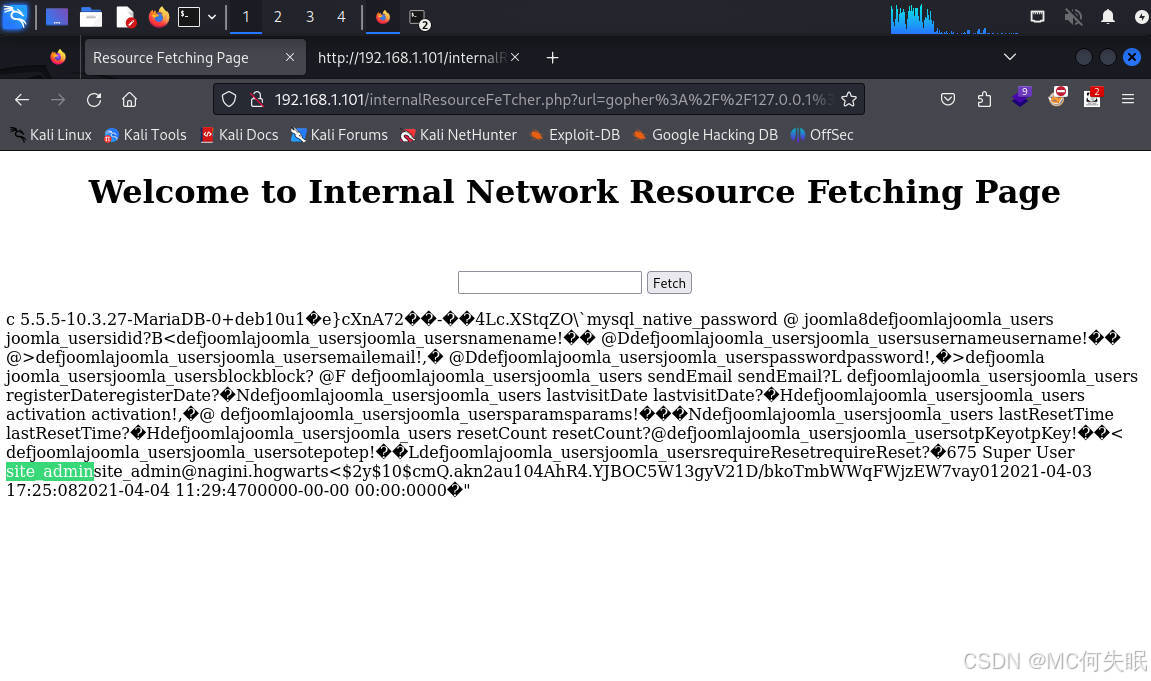Open the terminal emulator launcher
Screen dimensions: 1151x681
tap(189, 16)
